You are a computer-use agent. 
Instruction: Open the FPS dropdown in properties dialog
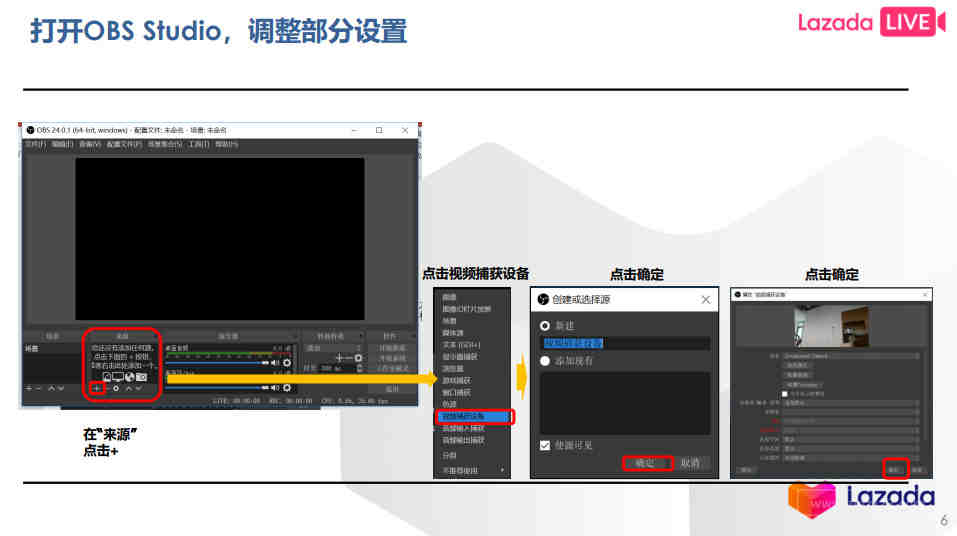click(851, 421)
